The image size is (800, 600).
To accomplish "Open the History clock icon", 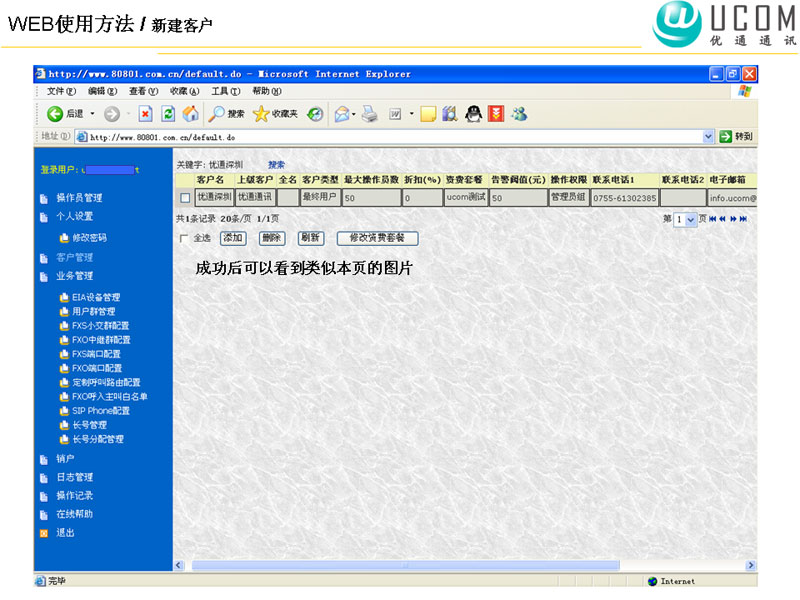I will (x=315, y=114).
